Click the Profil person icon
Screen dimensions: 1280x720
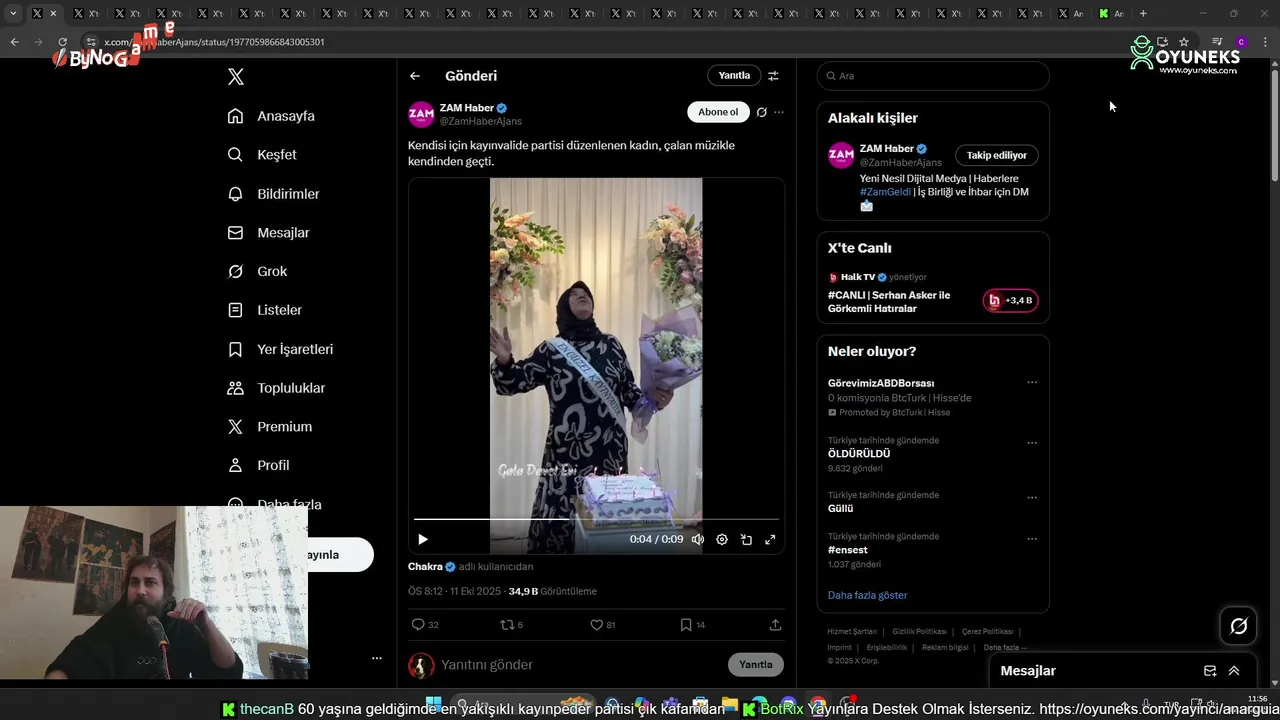click(x=235, y=466)
